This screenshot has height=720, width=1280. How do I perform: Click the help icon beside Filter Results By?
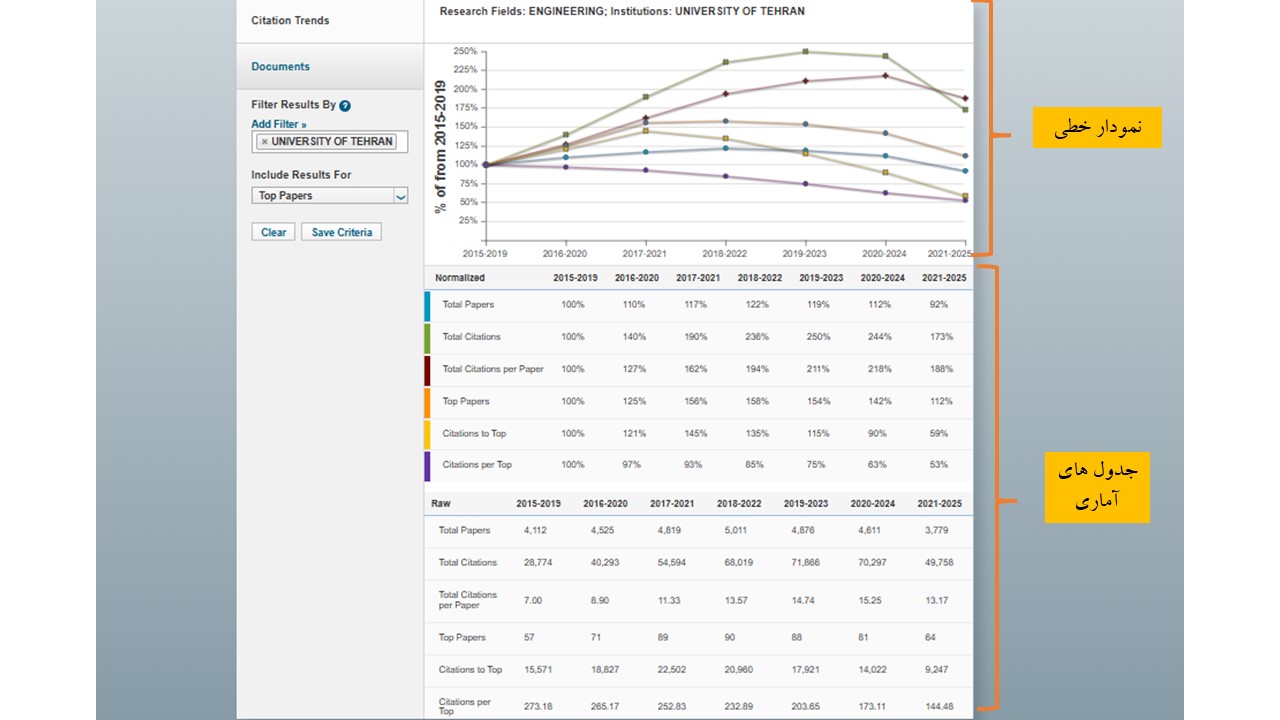pyautogui.click(x=345, y=105)
